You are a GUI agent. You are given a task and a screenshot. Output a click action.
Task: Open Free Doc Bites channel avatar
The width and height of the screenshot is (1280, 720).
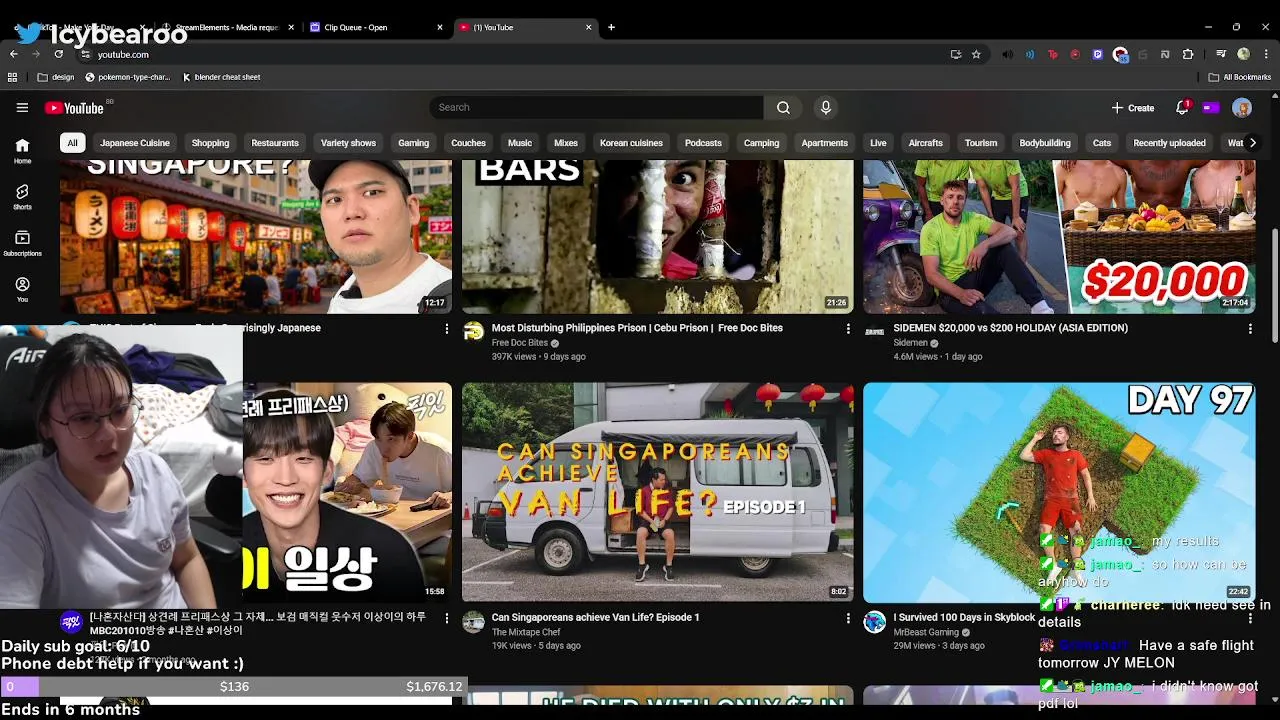click(x=474, y=332)
